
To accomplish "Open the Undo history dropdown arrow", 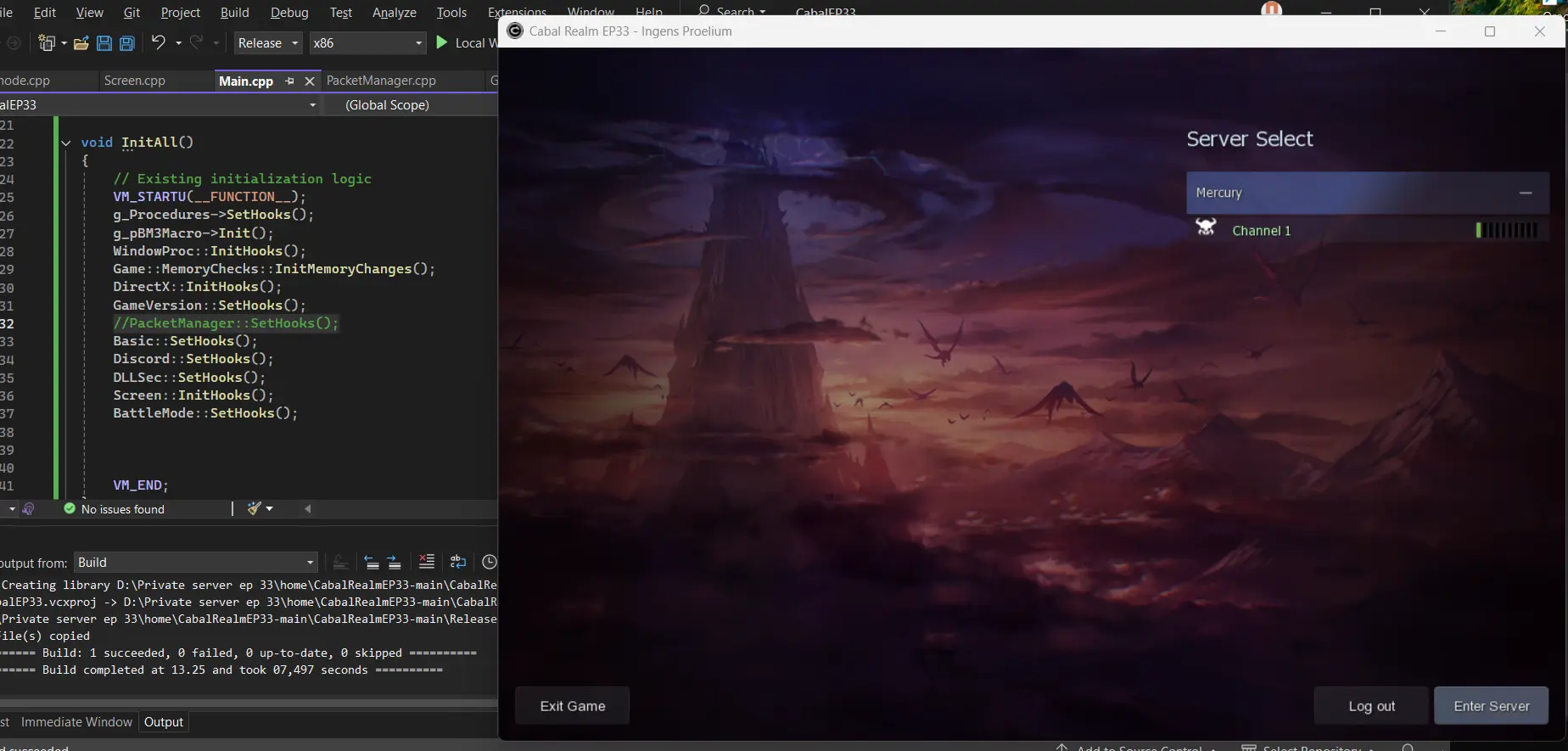I will pyautogui.click(x=178, y=43).
